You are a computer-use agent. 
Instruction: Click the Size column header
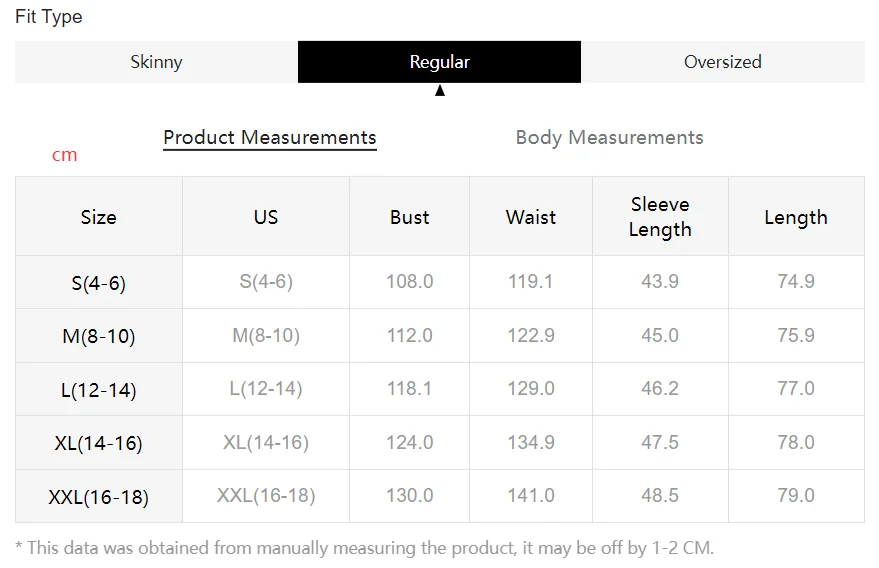coord(98,217)
